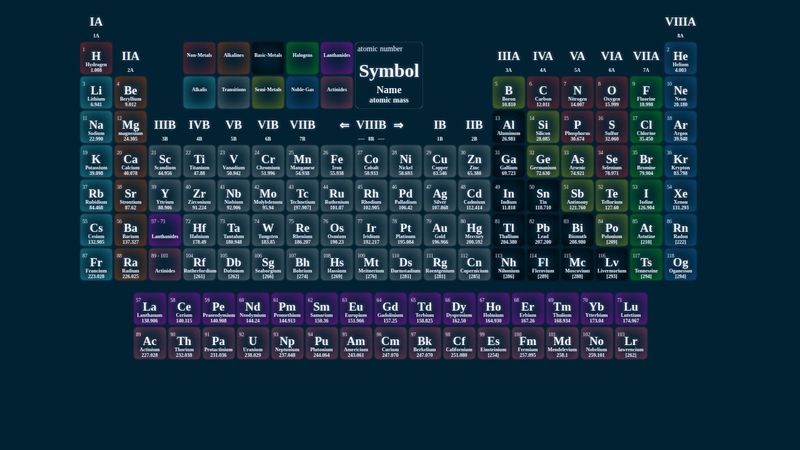800x450 pixels.
Task: Open the Helium element tile
Action: 680,59
